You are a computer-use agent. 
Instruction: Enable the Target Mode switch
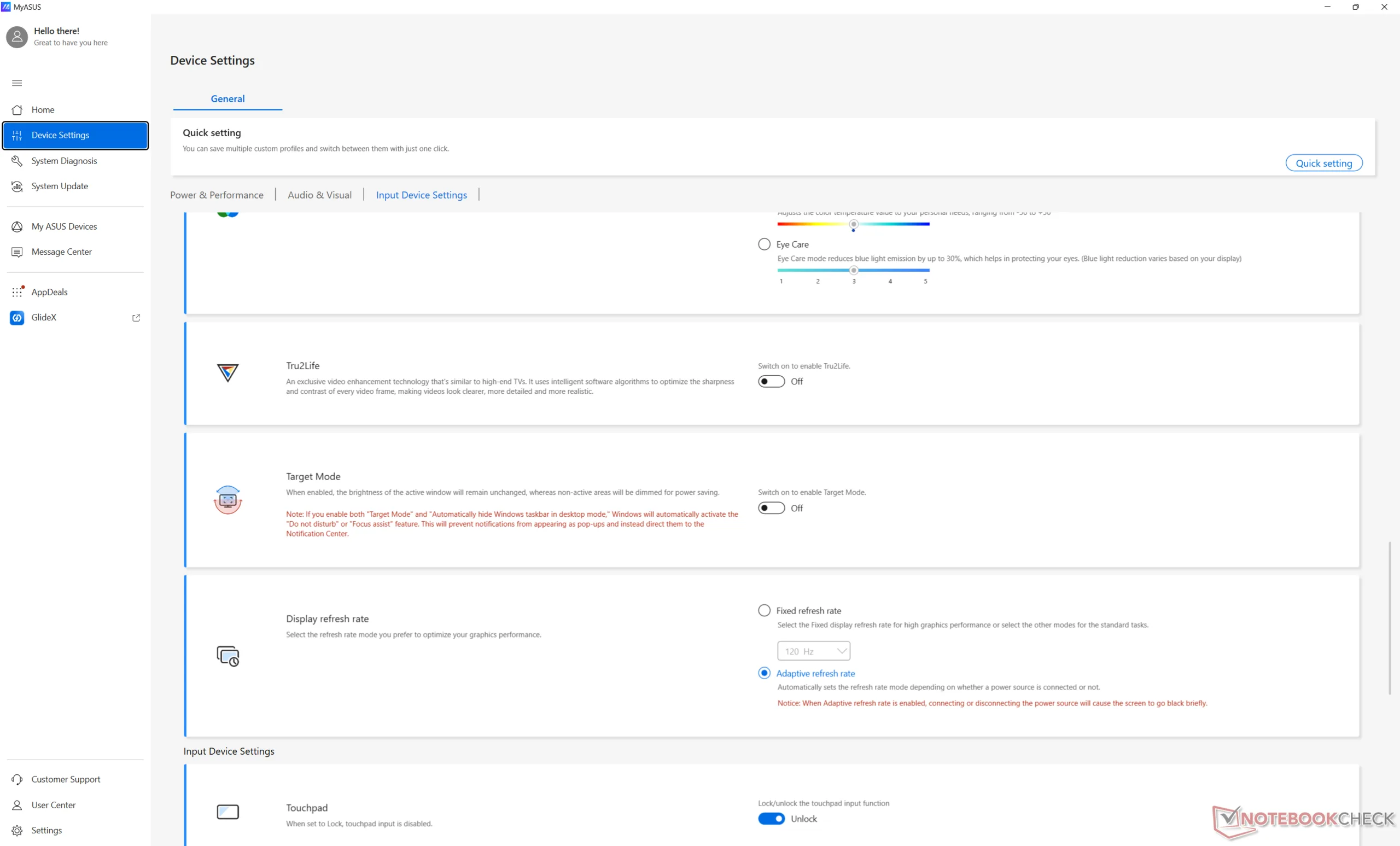[x=771, y=508]
